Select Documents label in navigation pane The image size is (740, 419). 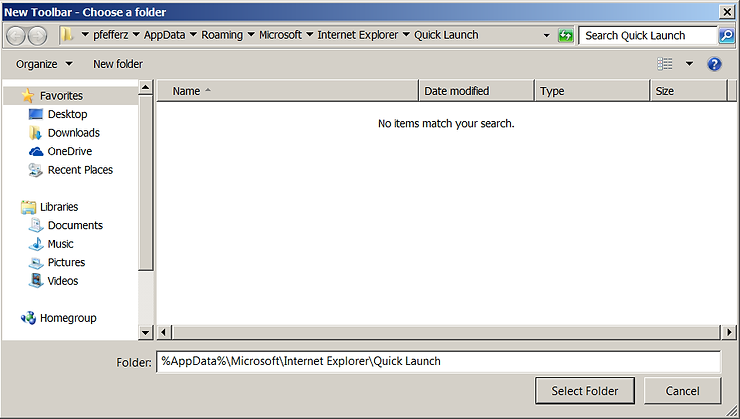pos(75,226)
